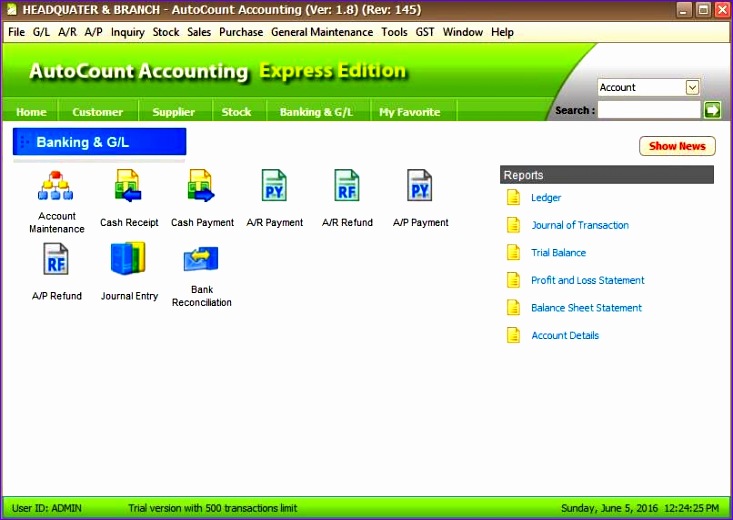
Task: Open the Help menu
Action: pyautogui.click(x=502, y=32)
